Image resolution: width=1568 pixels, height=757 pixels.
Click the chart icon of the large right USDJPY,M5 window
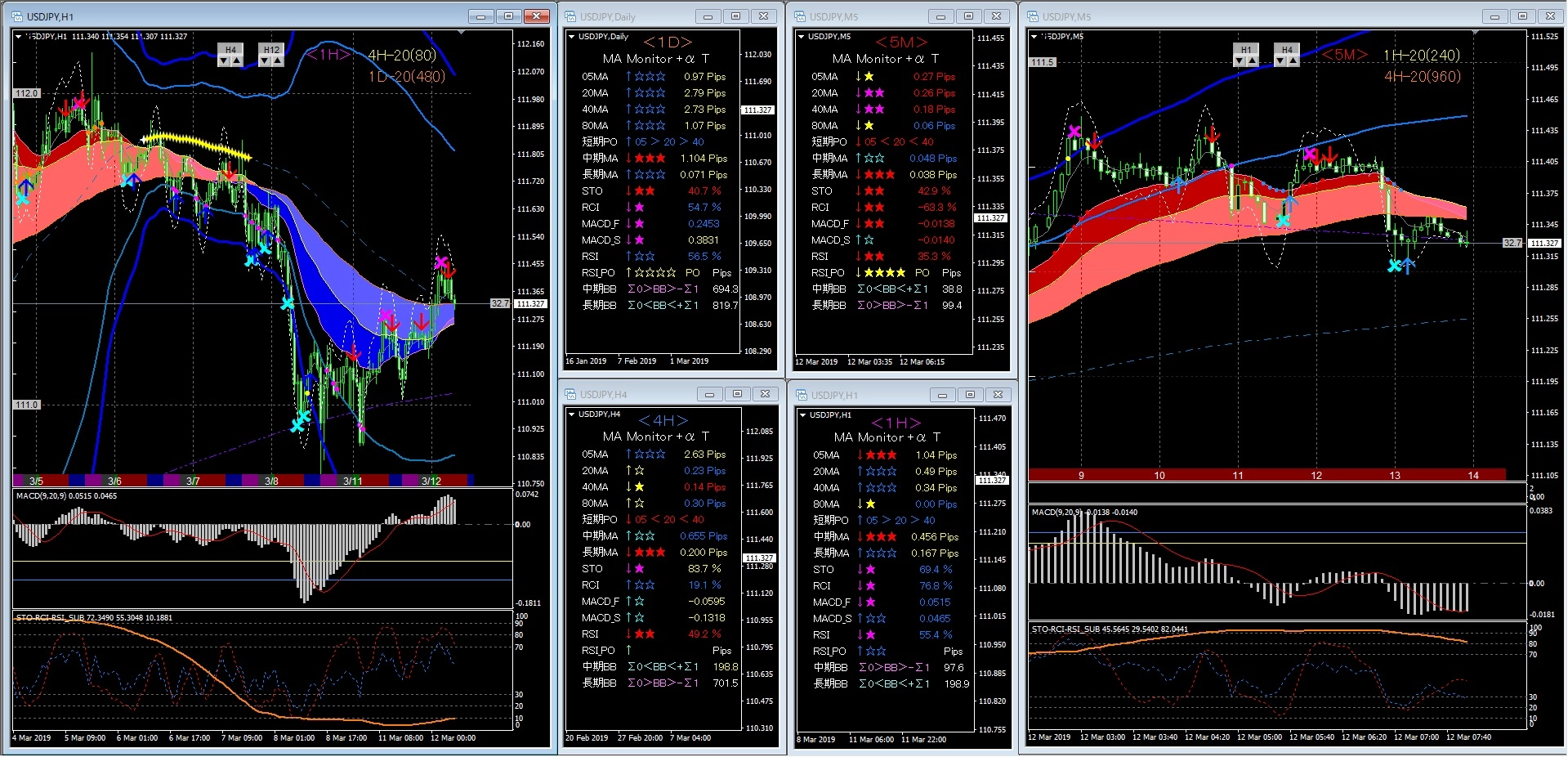[1034, 16]
